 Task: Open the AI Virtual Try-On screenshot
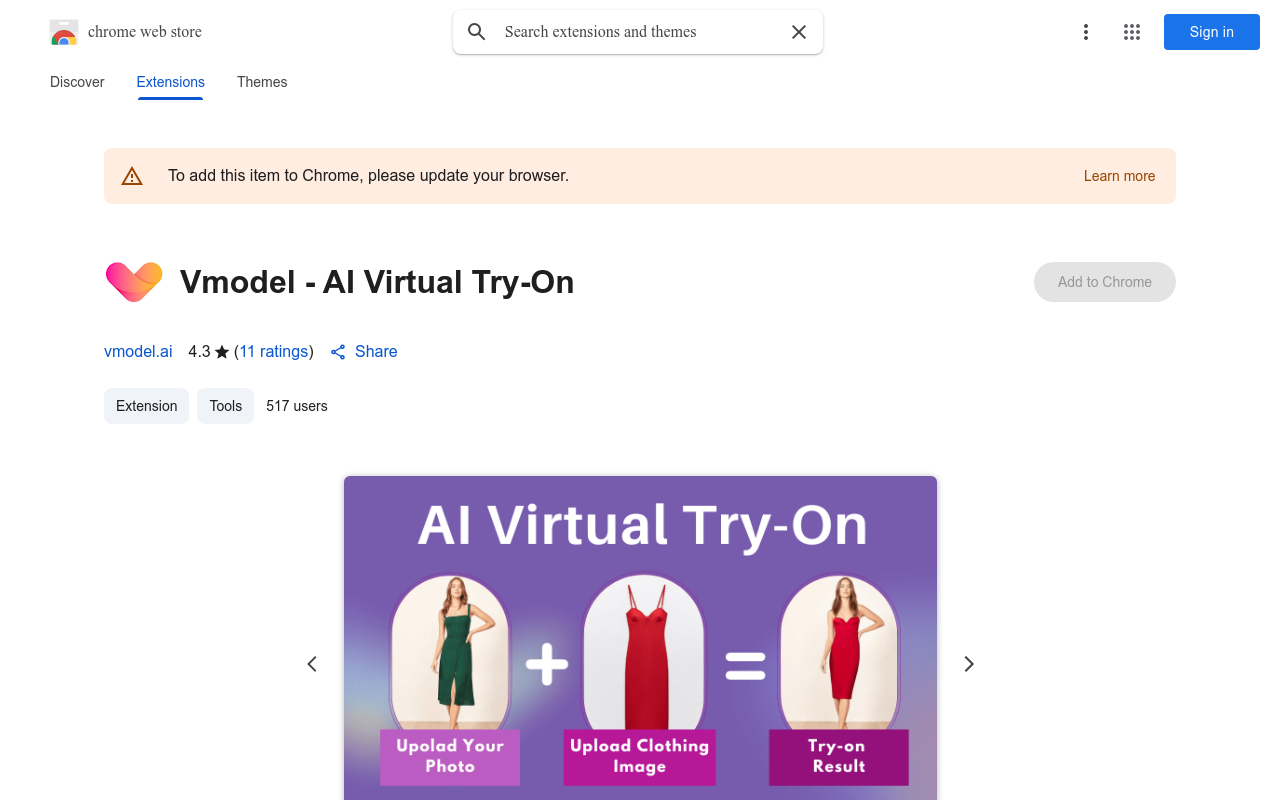click(x=640, y=638)
